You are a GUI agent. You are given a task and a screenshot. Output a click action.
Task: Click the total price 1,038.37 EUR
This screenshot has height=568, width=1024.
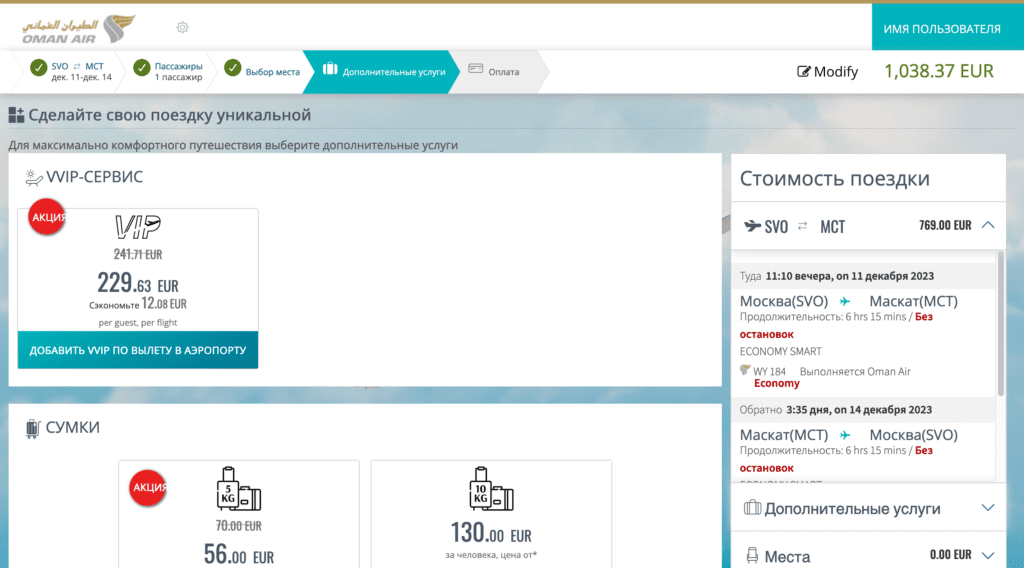point(938,71)
